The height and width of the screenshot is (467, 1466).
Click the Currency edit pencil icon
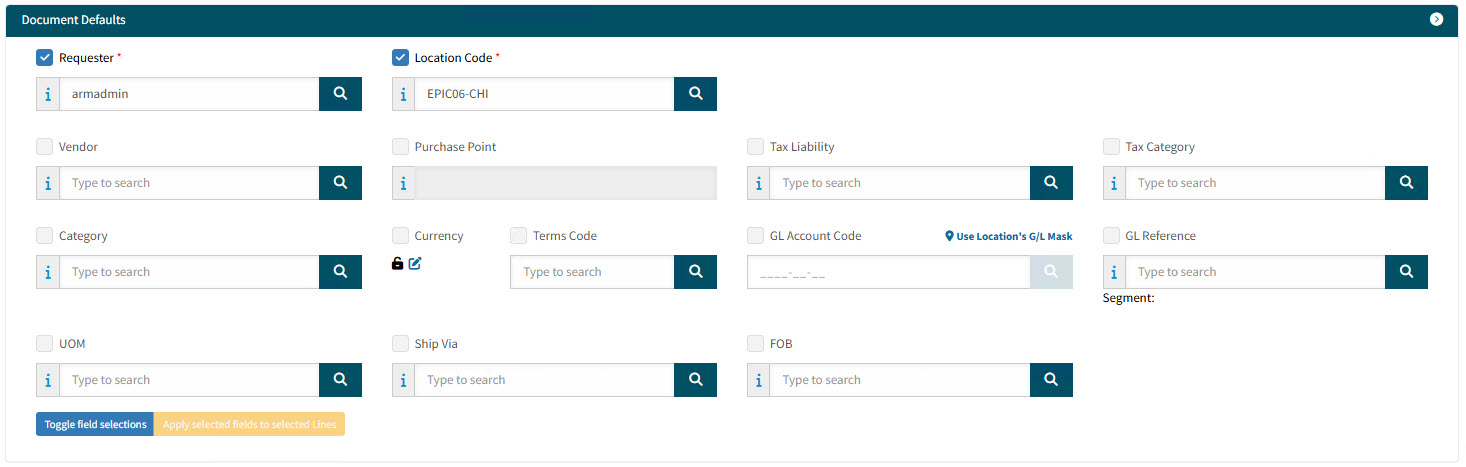[415, 264]
